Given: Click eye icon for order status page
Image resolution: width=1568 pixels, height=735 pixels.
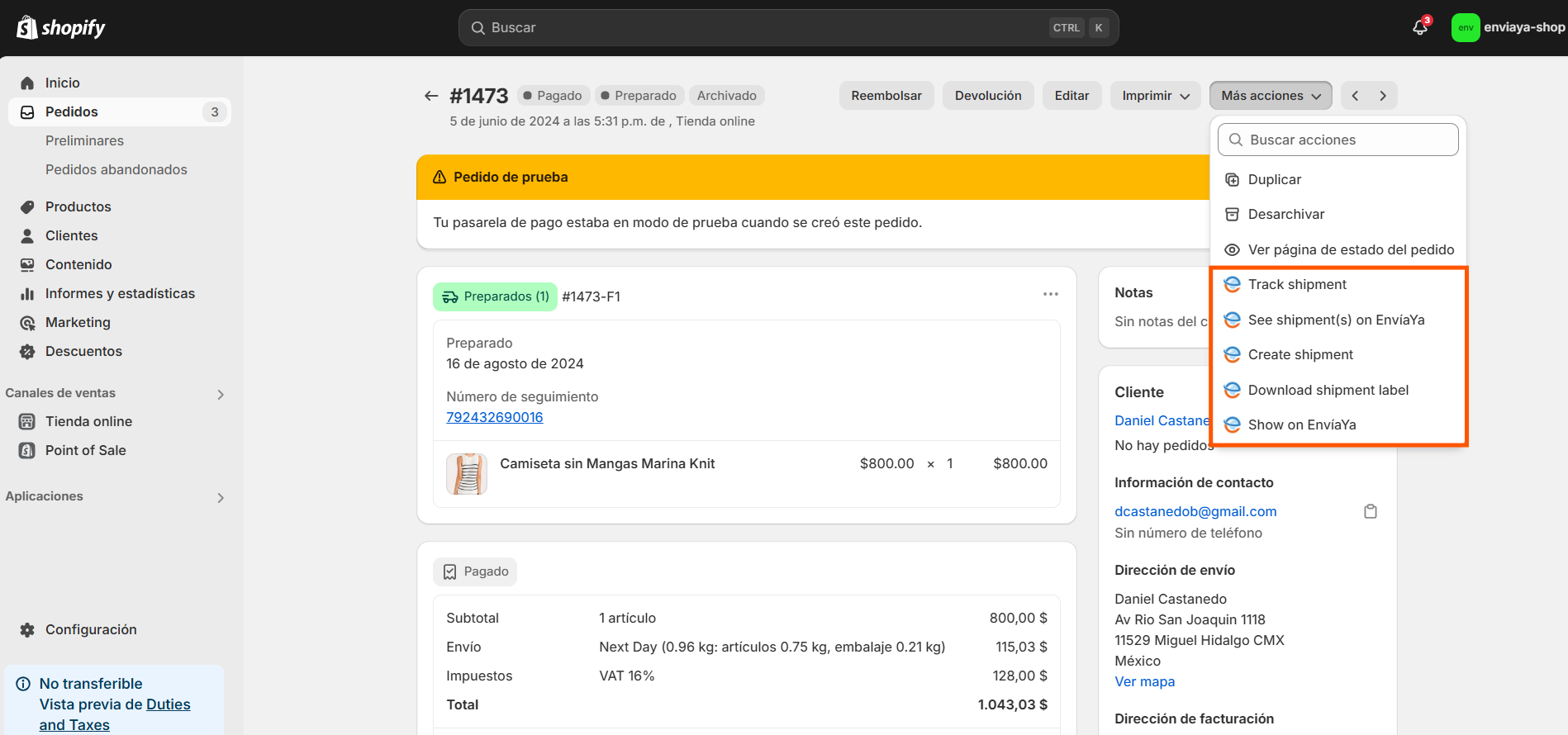Looking at the screenshot, I should 1232,249.
